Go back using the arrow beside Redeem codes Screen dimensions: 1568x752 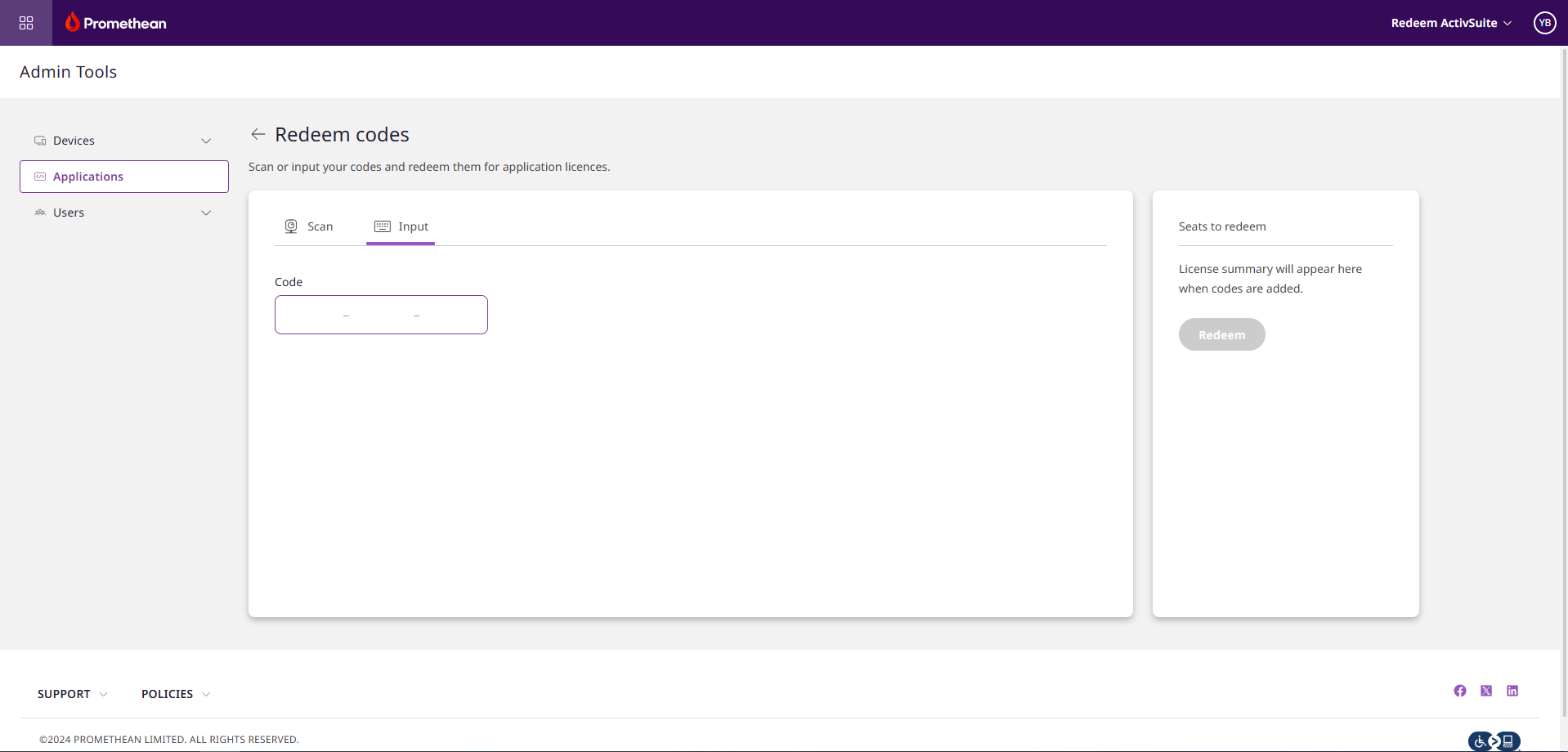point(258,134)
